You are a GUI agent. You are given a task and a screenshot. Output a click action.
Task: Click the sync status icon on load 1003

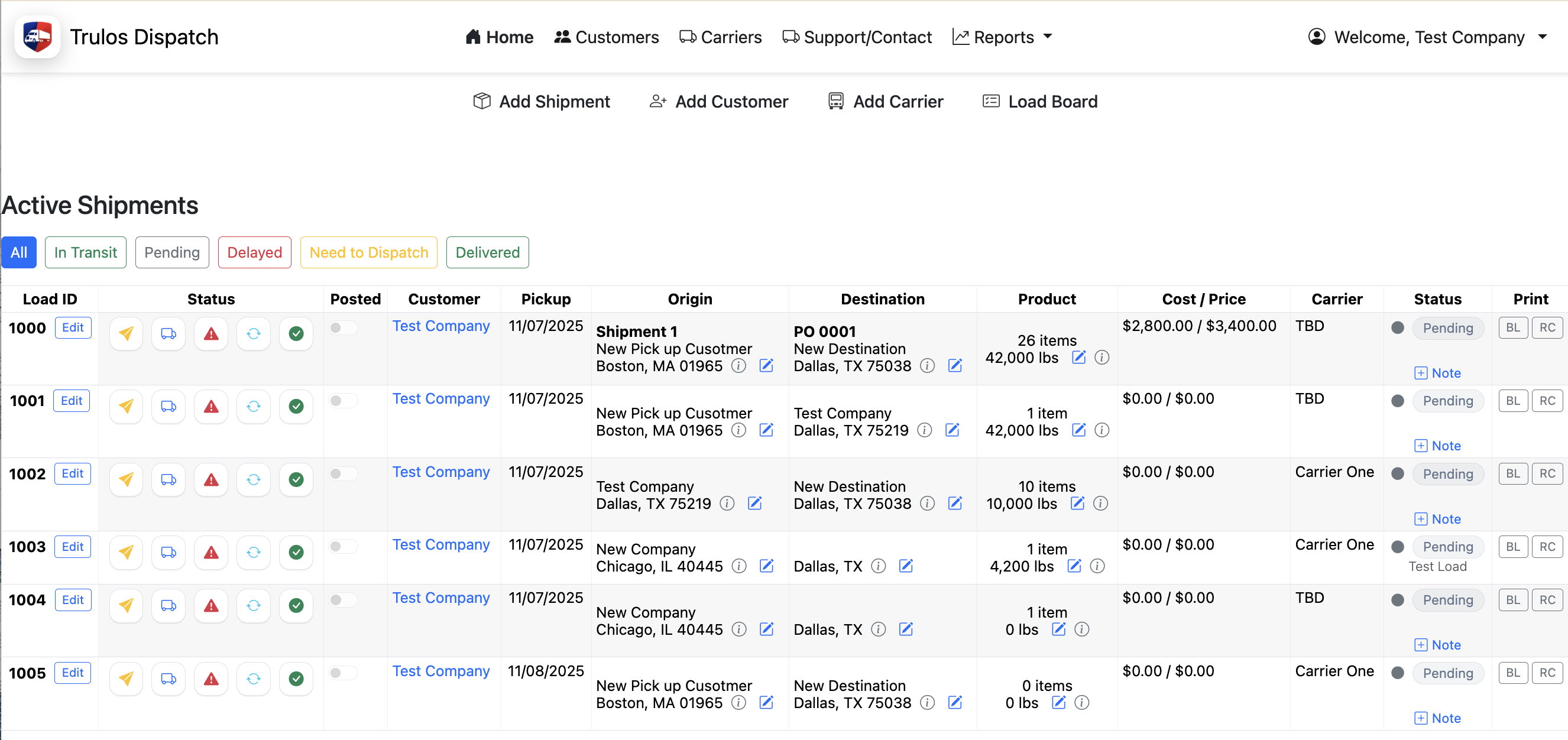click(253, 552)
